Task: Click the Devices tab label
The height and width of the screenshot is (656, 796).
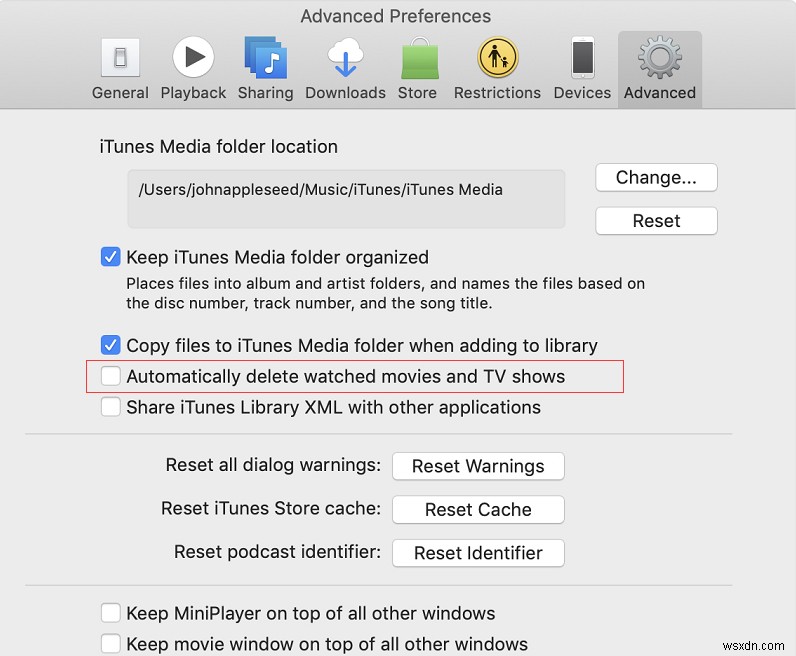Action: (x=582, y=93)
